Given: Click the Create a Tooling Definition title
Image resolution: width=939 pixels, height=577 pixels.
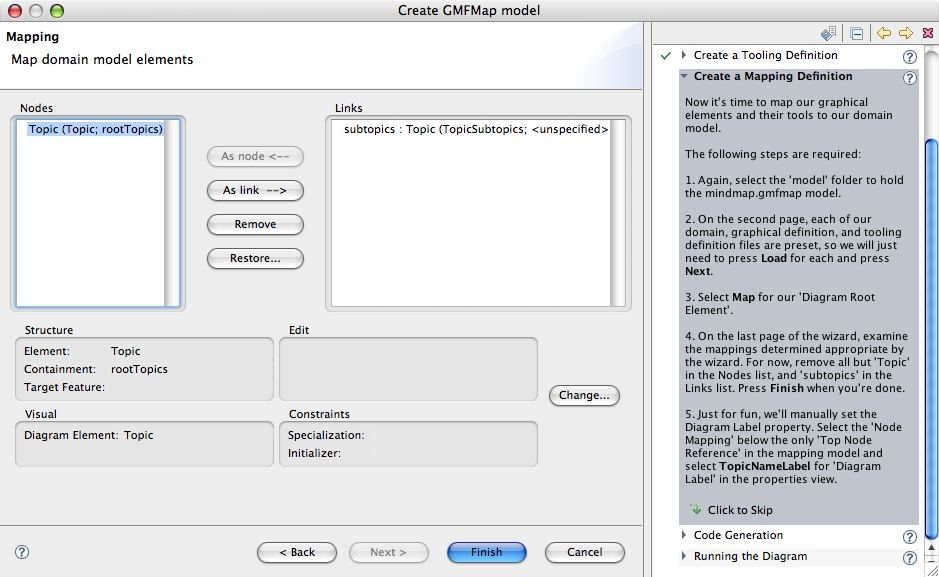Looking at the screenshot, I should coord(765,55).
